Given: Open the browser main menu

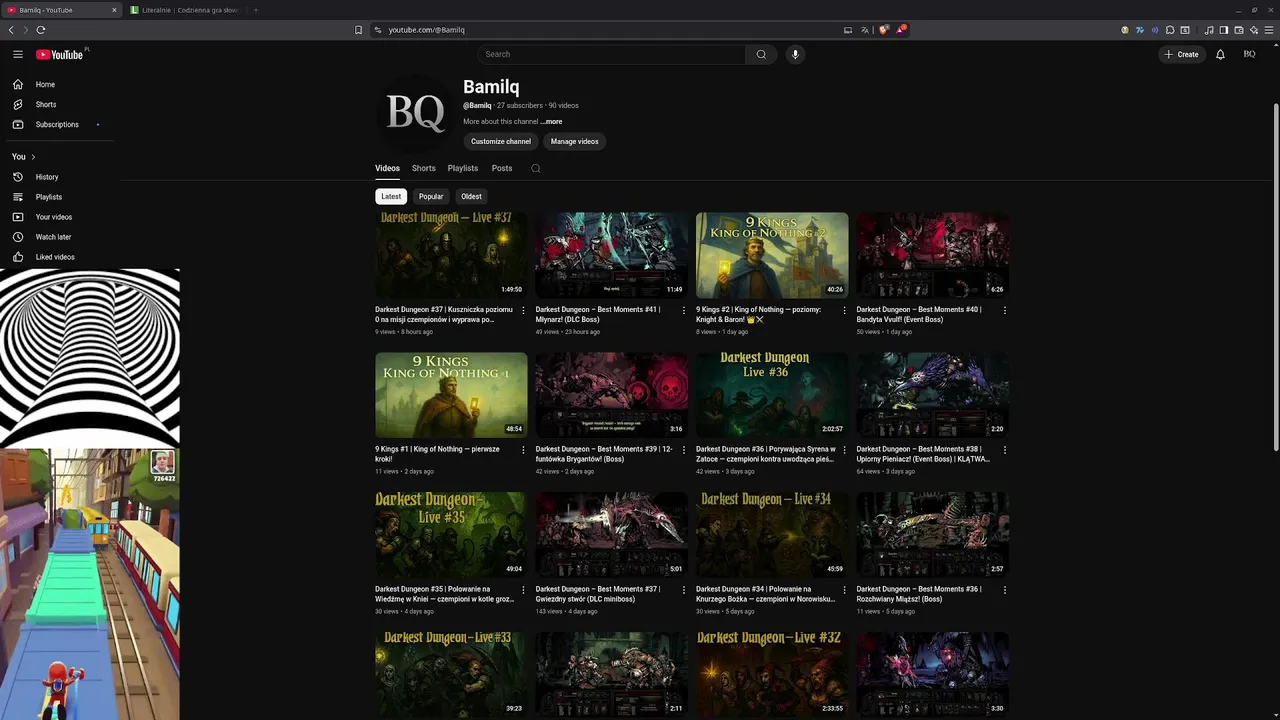Looking at the screenshot, I should pyautogui.click(x=1269, y=30).
